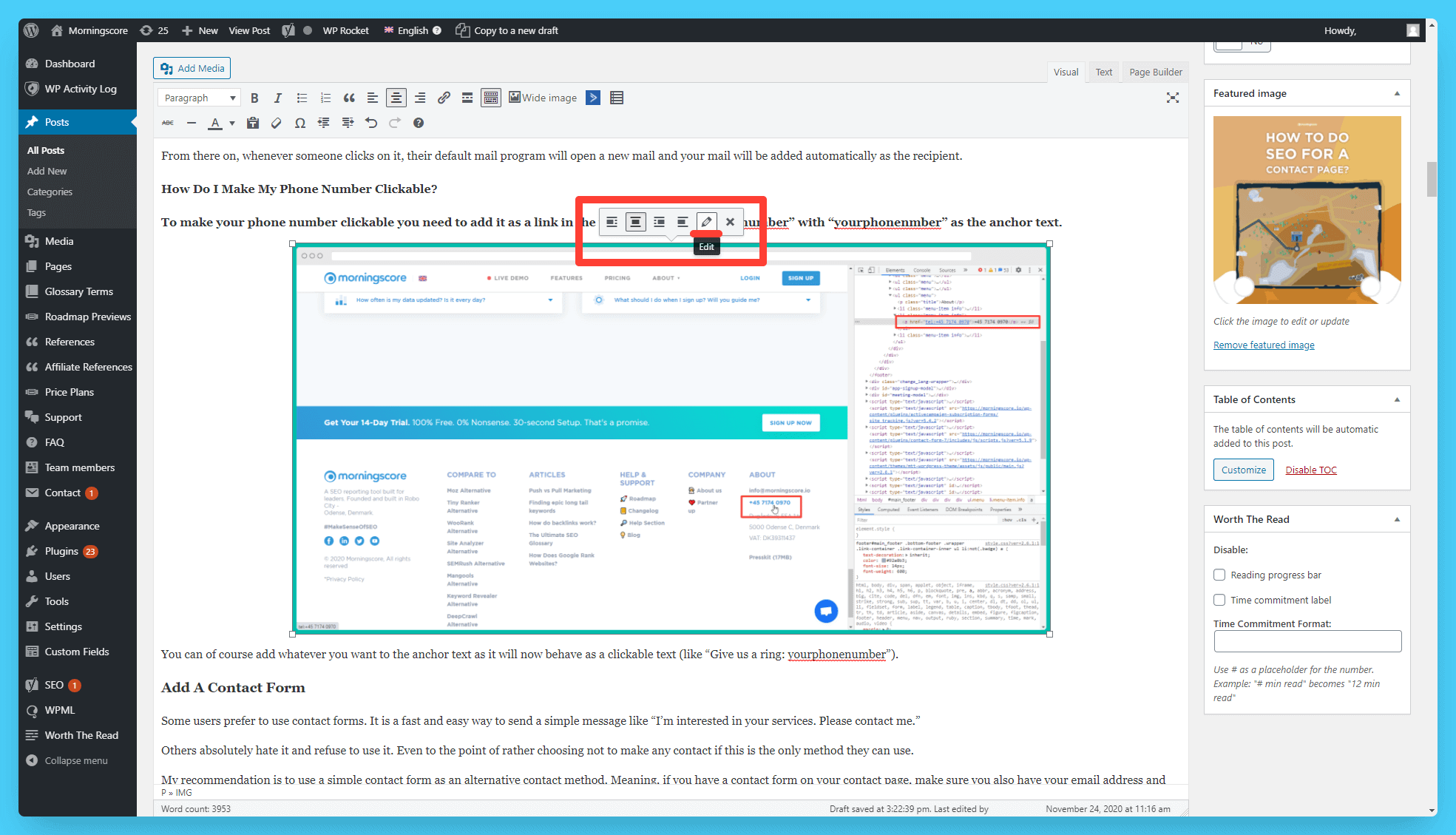Open the text color picker dropdown arrow

click(232, 123)
